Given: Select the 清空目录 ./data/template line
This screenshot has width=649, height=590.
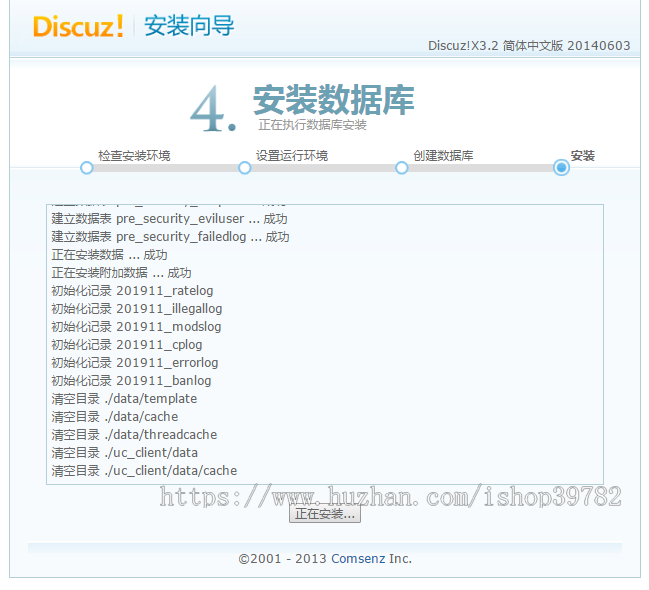Looking at the screenshot, I should 124,399.
